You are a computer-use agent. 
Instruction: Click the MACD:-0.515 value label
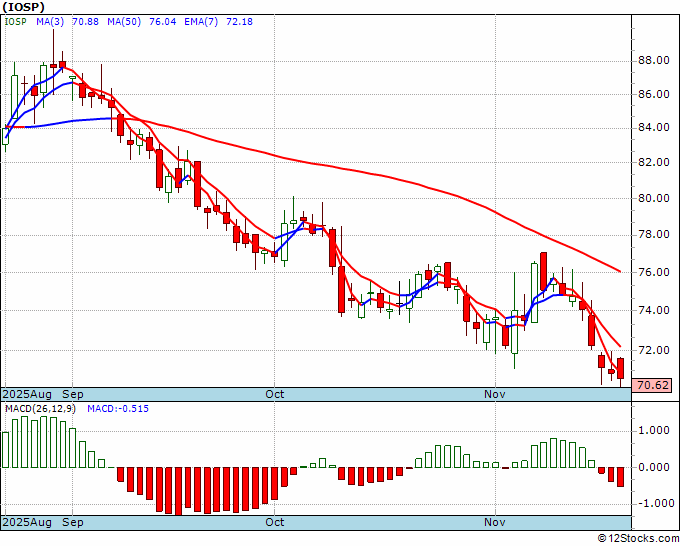click(x=118, y=409)
